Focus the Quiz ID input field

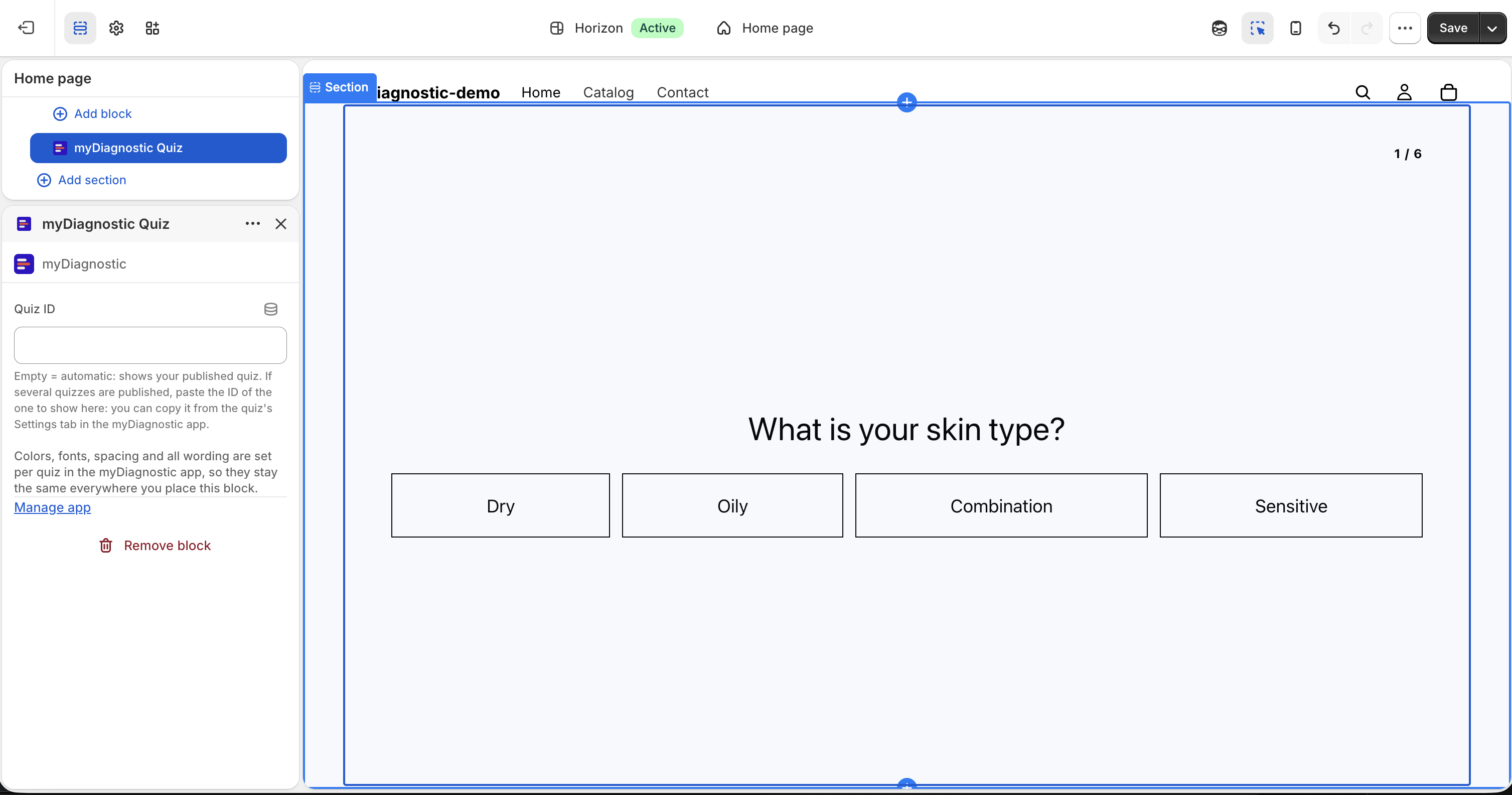pyautogui.click(x=150, y=345)
